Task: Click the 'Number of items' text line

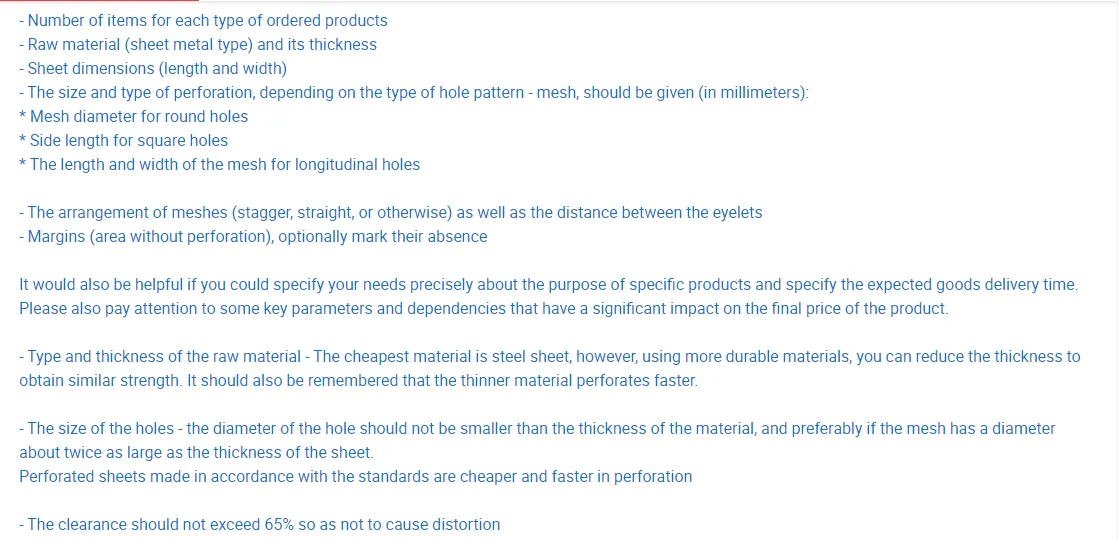Action: 203,20
